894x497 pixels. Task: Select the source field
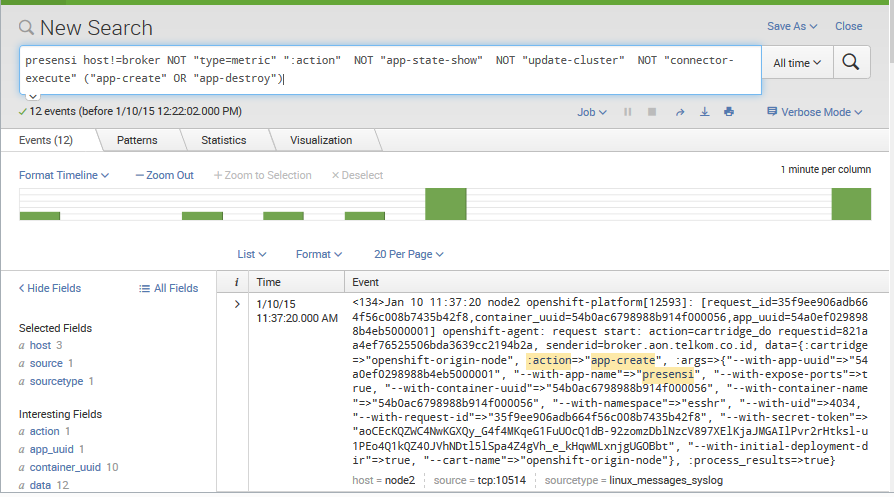click(46, 363)
